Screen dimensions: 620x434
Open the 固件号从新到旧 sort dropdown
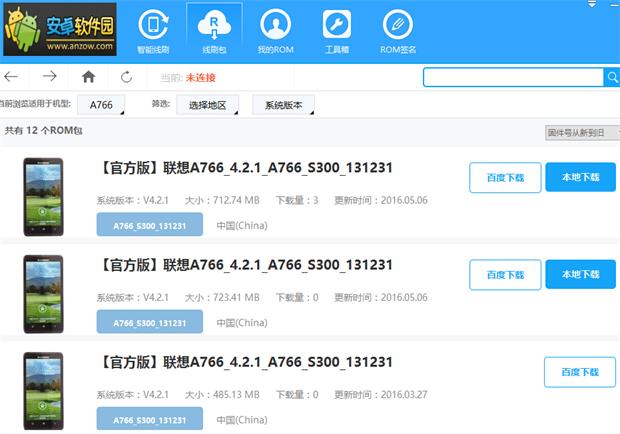582,132
